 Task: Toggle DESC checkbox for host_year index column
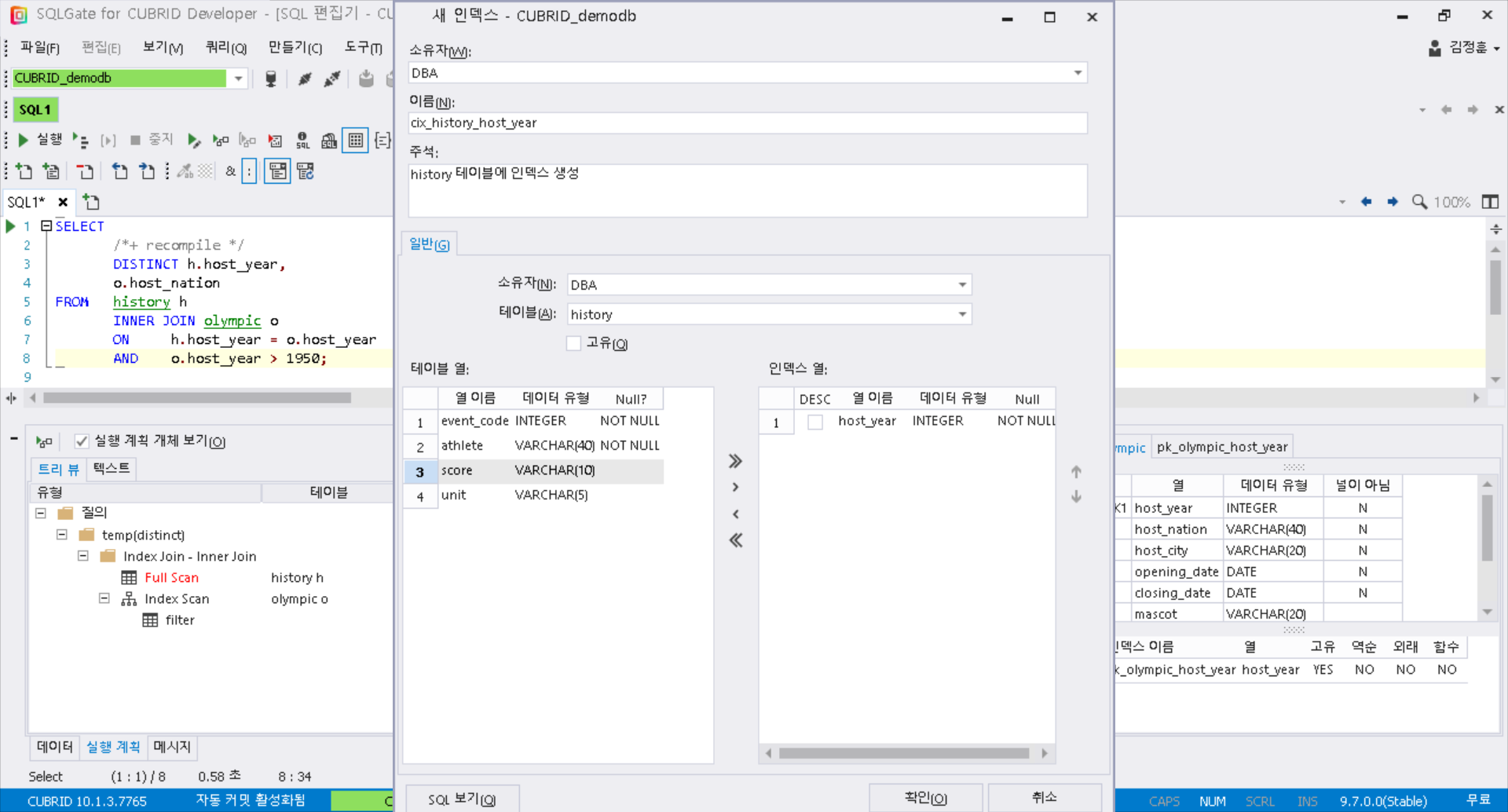[x=815, y=422]
